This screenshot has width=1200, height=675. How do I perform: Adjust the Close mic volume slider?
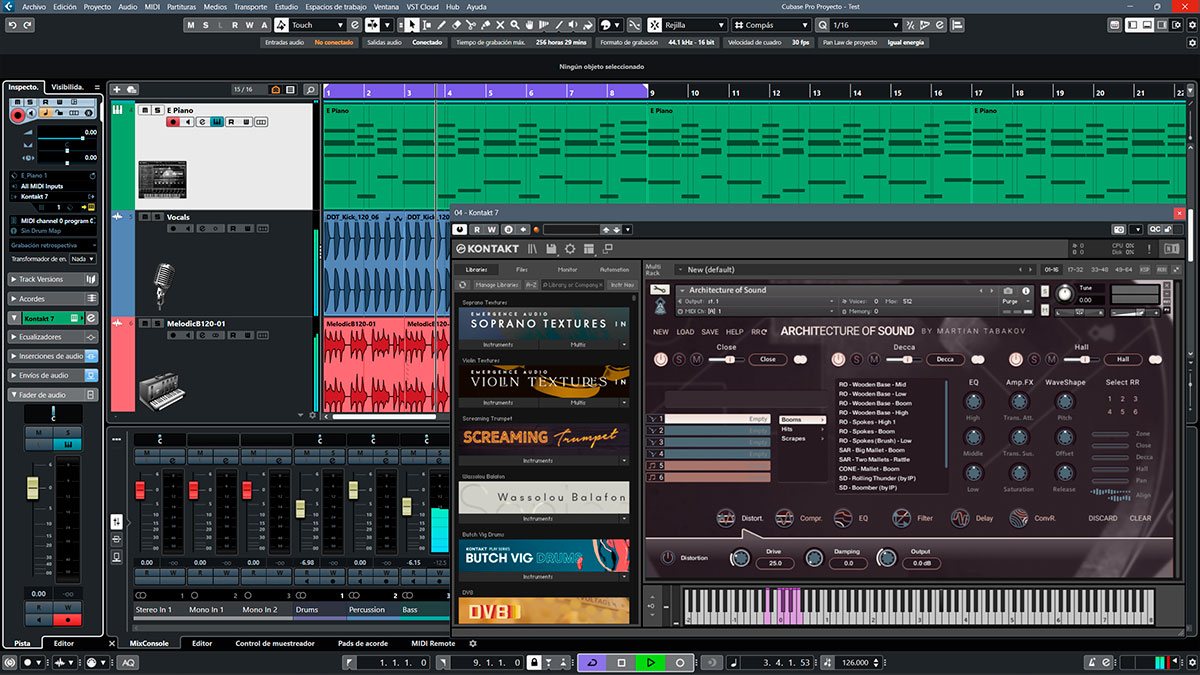[x=726, y=359]
